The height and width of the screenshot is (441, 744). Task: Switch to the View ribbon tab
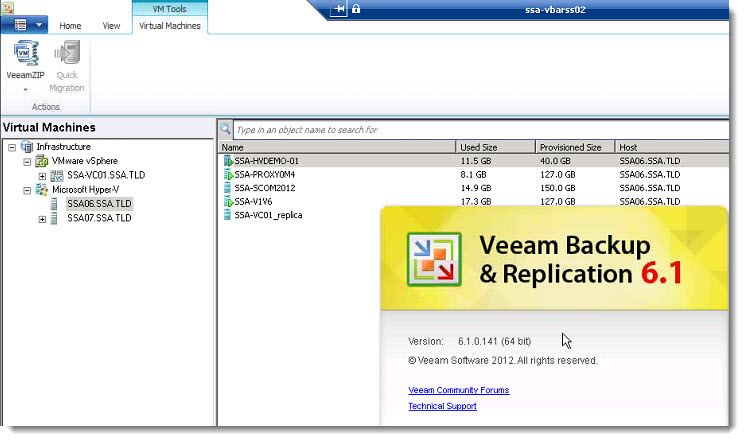click(x=111, y=26)
